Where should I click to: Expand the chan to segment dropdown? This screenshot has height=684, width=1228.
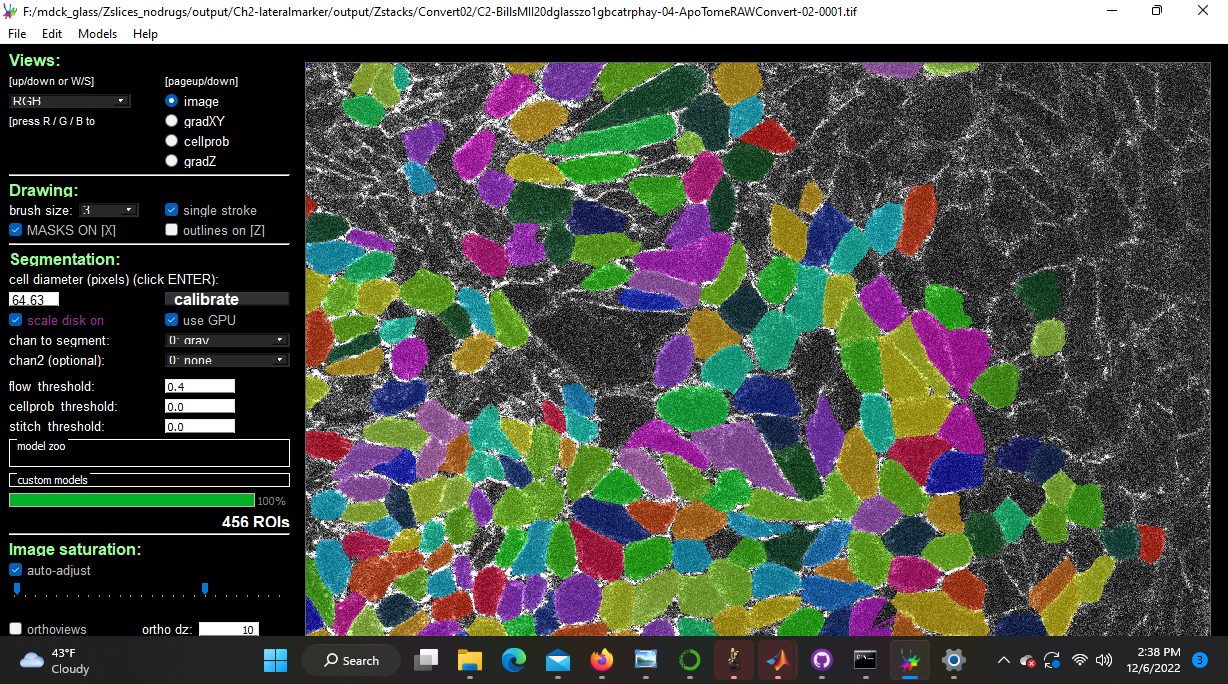[227, 339]
